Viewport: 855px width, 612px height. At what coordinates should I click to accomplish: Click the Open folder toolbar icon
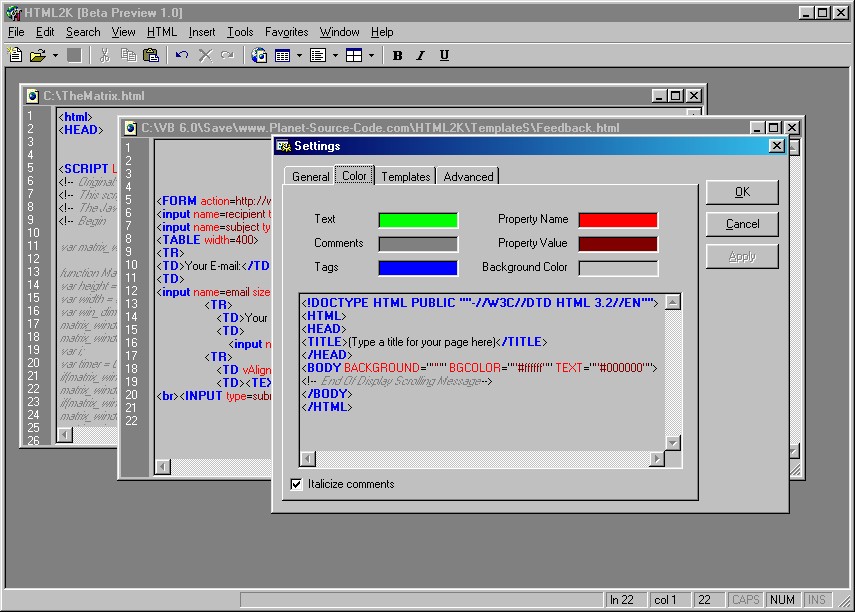click(37, 56)
